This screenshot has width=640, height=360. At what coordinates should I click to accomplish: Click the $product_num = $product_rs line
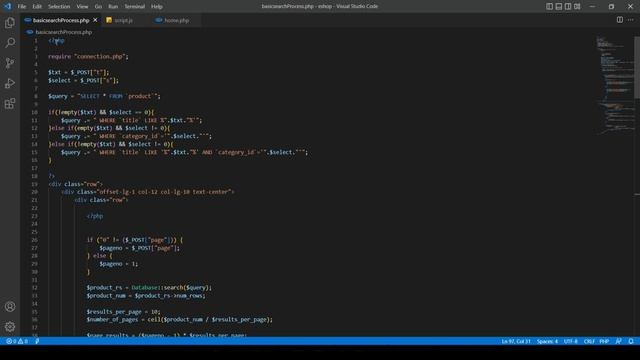(146, 296)
